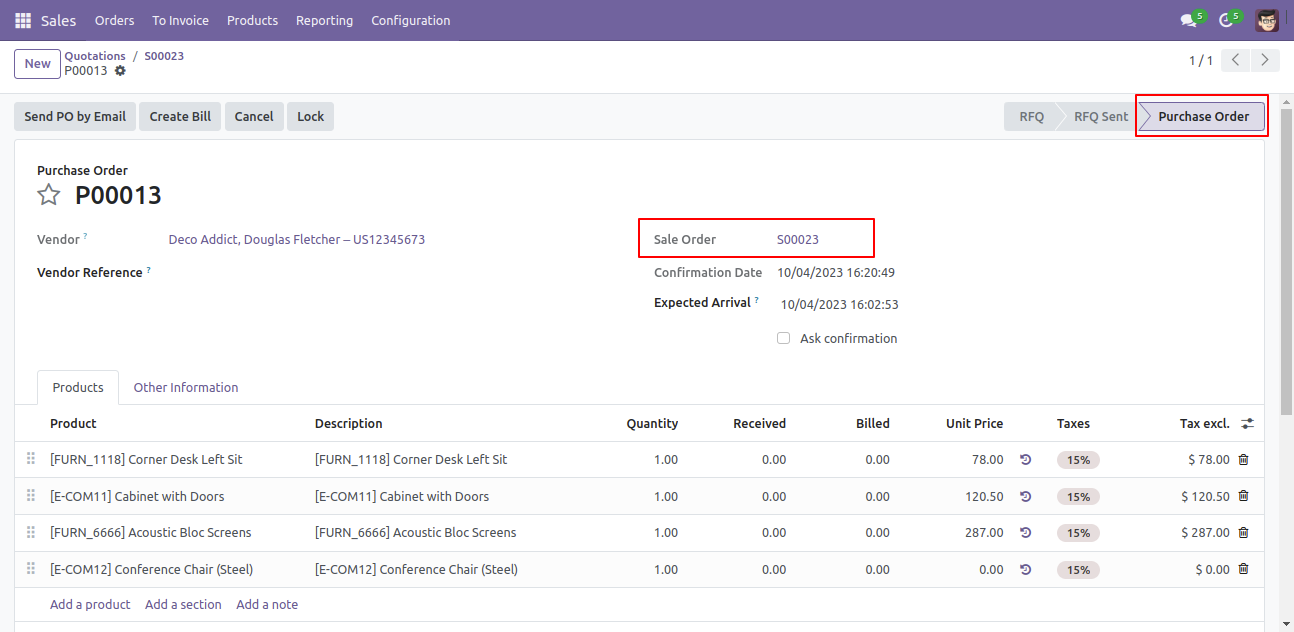Click the Expected Arrival date field

[840, 305]
